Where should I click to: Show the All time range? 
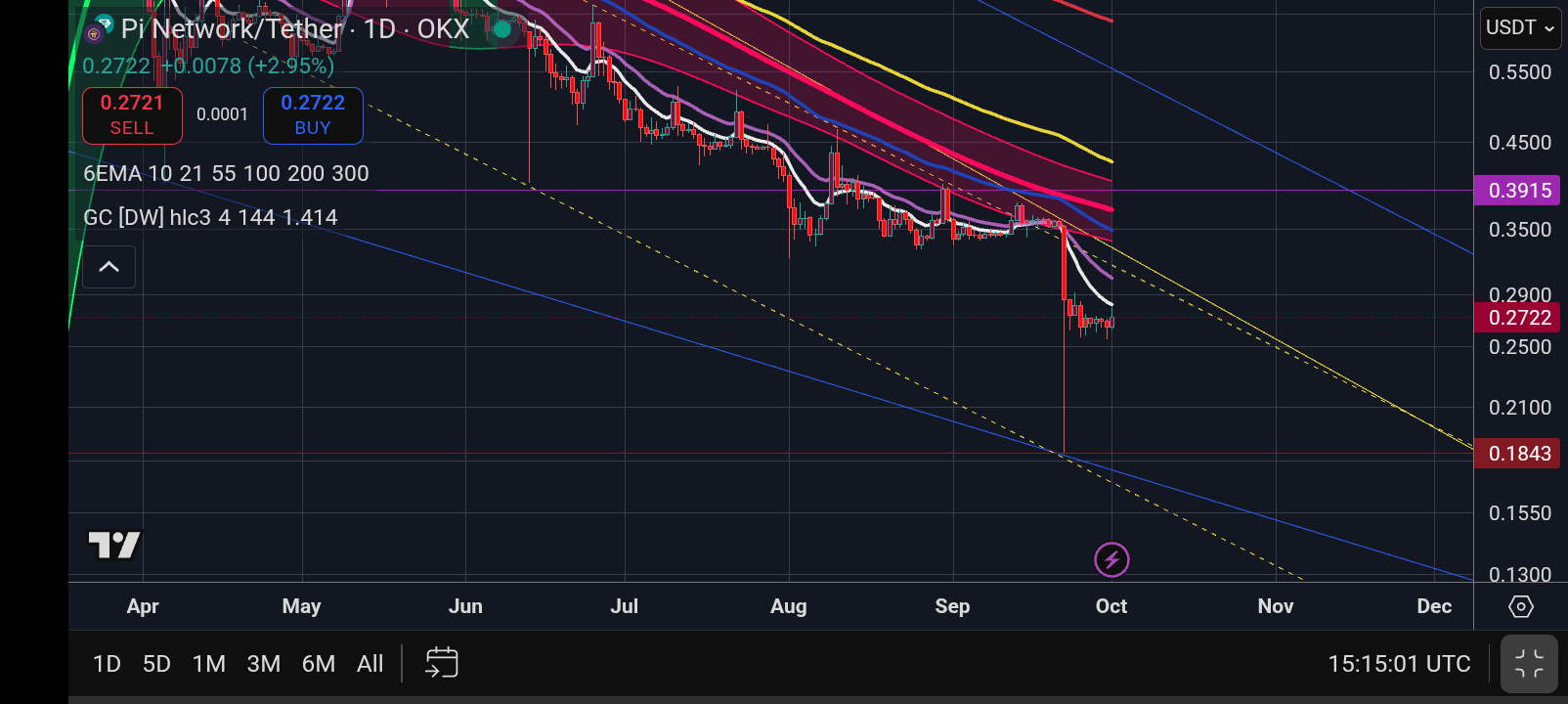tap(370, 664)
